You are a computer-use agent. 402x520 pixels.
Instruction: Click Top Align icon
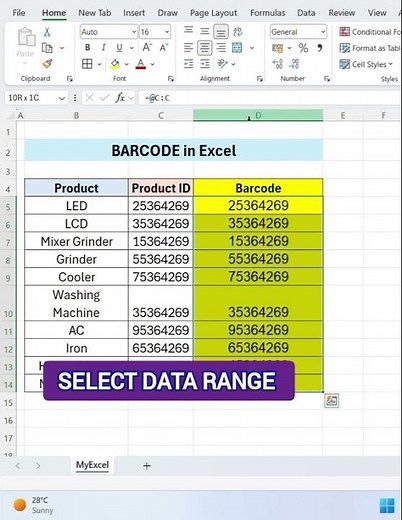[x=188, y=31]
